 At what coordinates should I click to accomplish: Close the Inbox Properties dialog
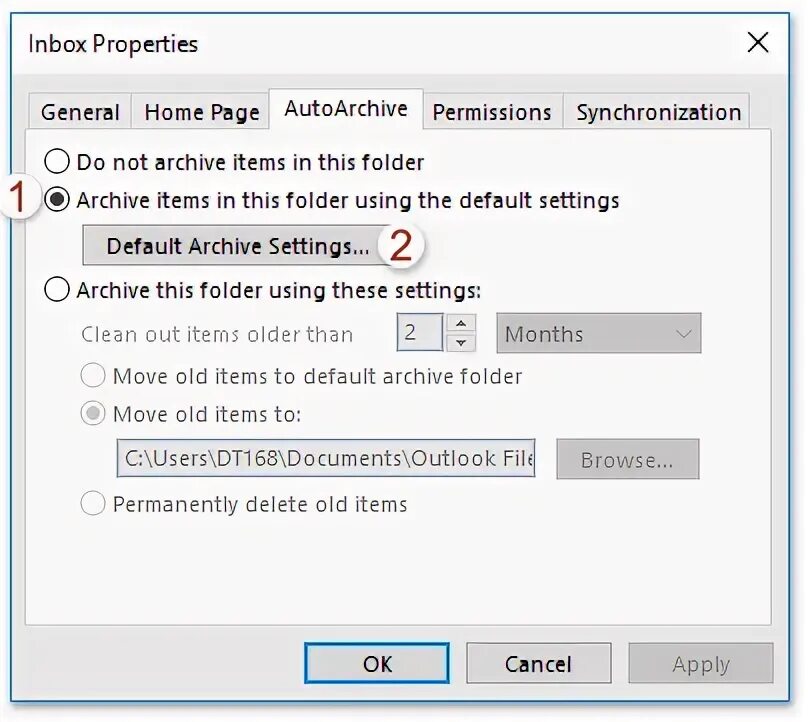click(758, 42)
